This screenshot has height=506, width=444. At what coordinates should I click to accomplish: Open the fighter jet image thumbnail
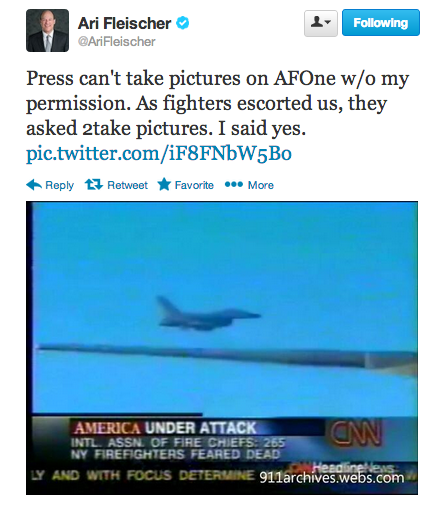click(222, 348)
